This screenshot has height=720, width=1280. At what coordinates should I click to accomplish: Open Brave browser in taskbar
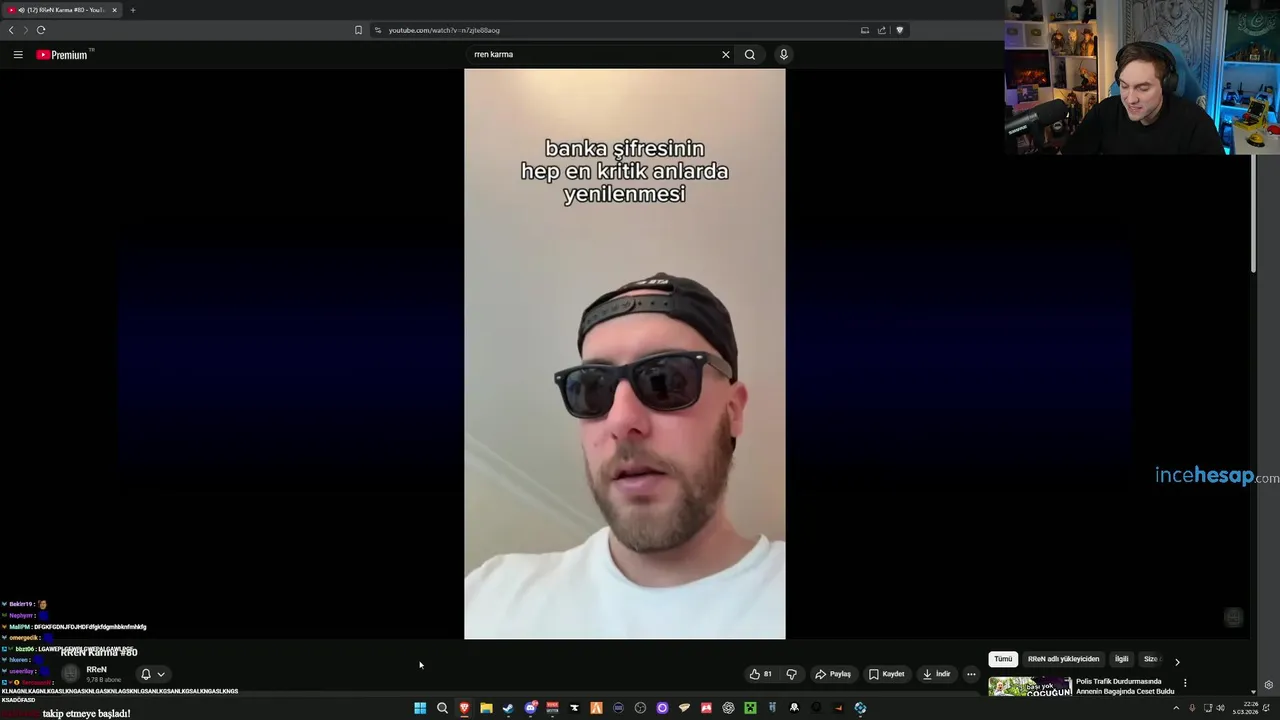(x=464, y=708)
